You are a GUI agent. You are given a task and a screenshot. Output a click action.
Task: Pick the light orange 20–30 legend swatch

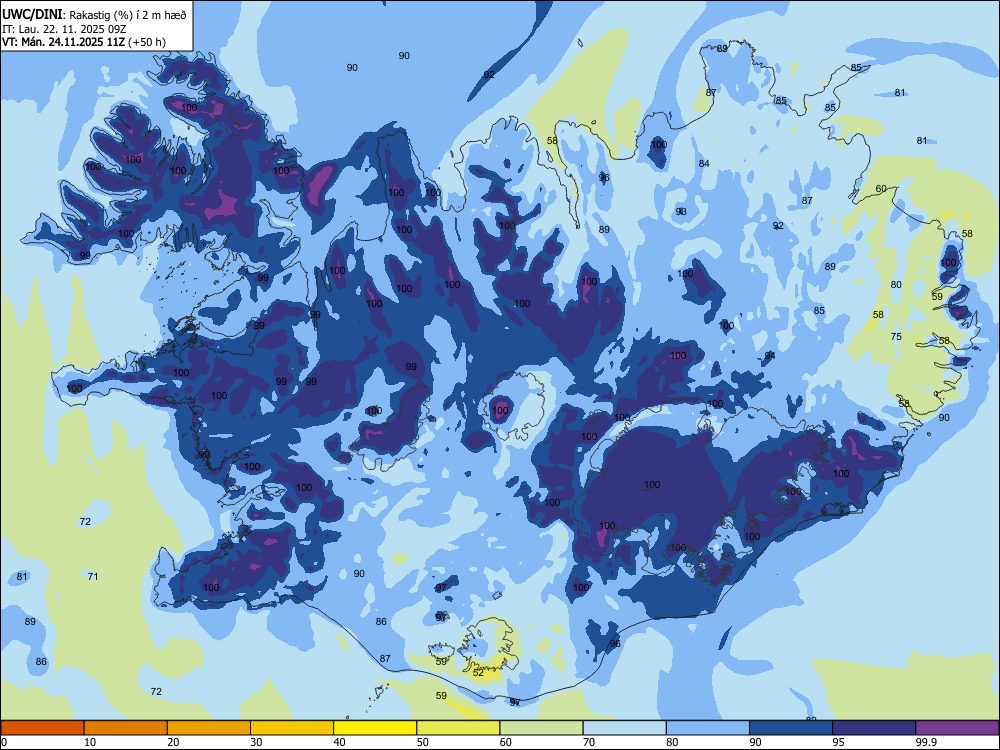209,728
